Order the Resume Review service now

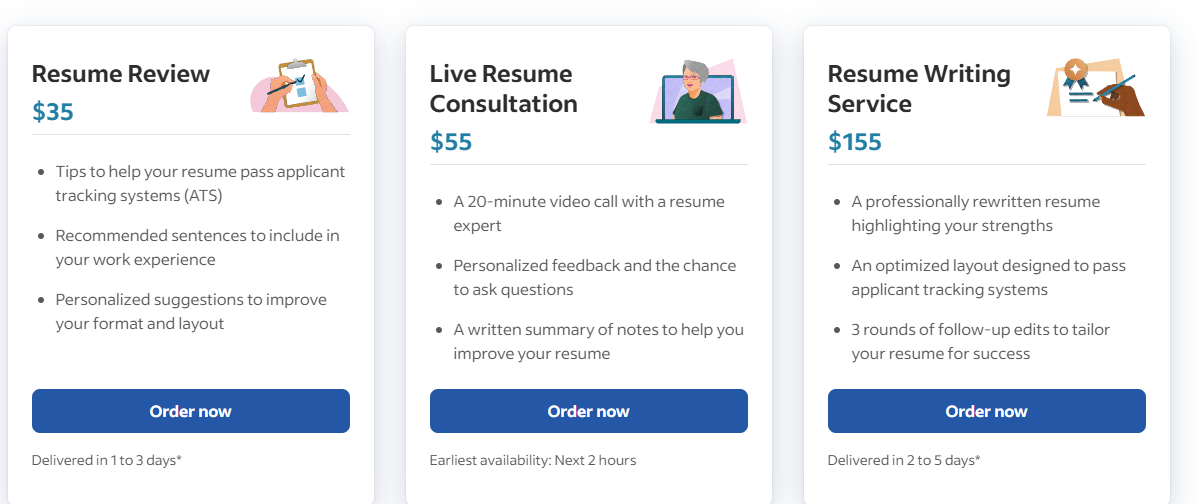[x=191, y=411]
